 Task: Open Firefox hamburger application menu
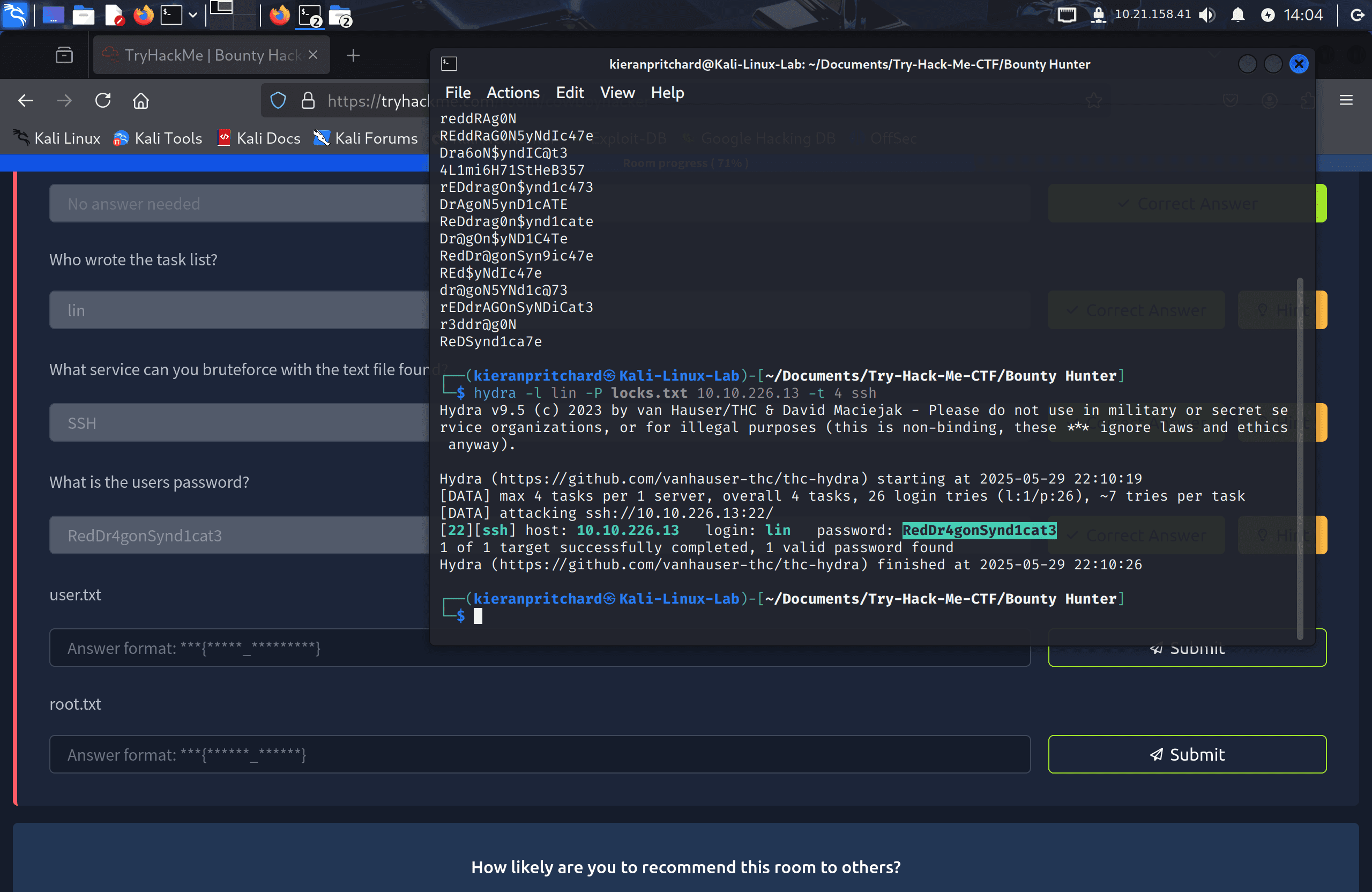click(1346, 101)
